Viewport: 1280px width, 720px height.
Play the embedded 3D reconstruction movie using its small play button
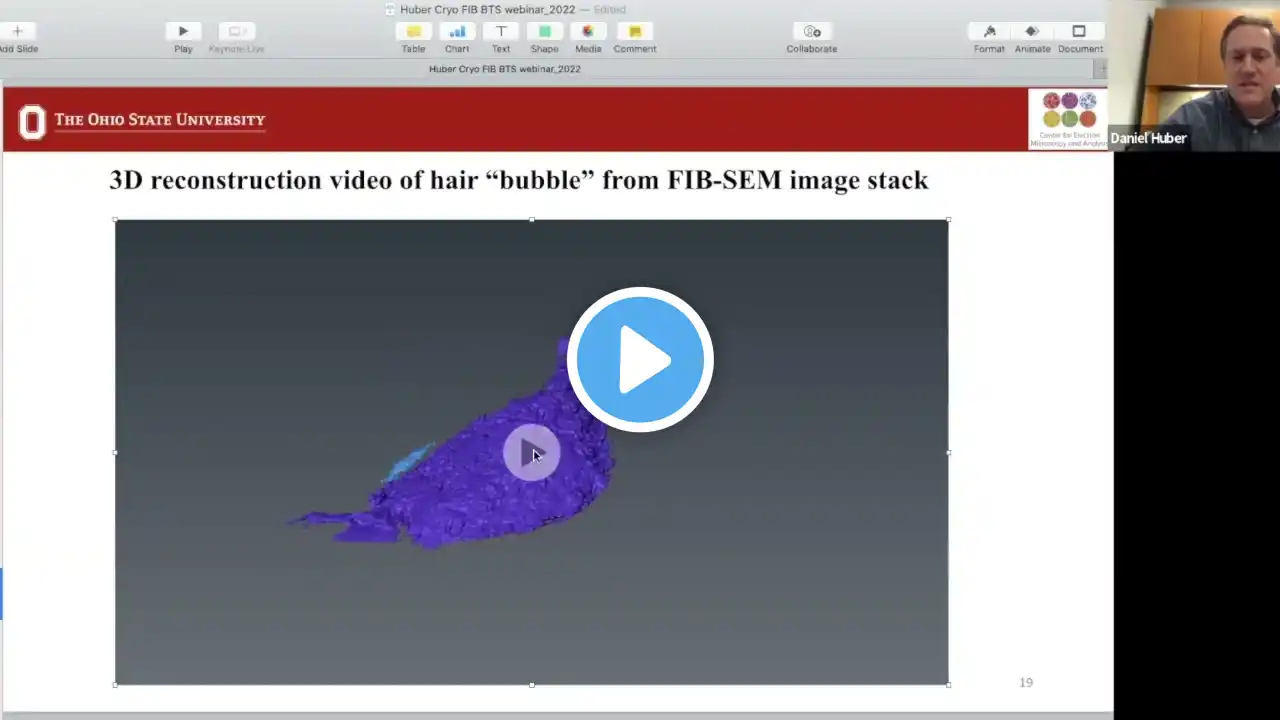(x=531, y=453)
